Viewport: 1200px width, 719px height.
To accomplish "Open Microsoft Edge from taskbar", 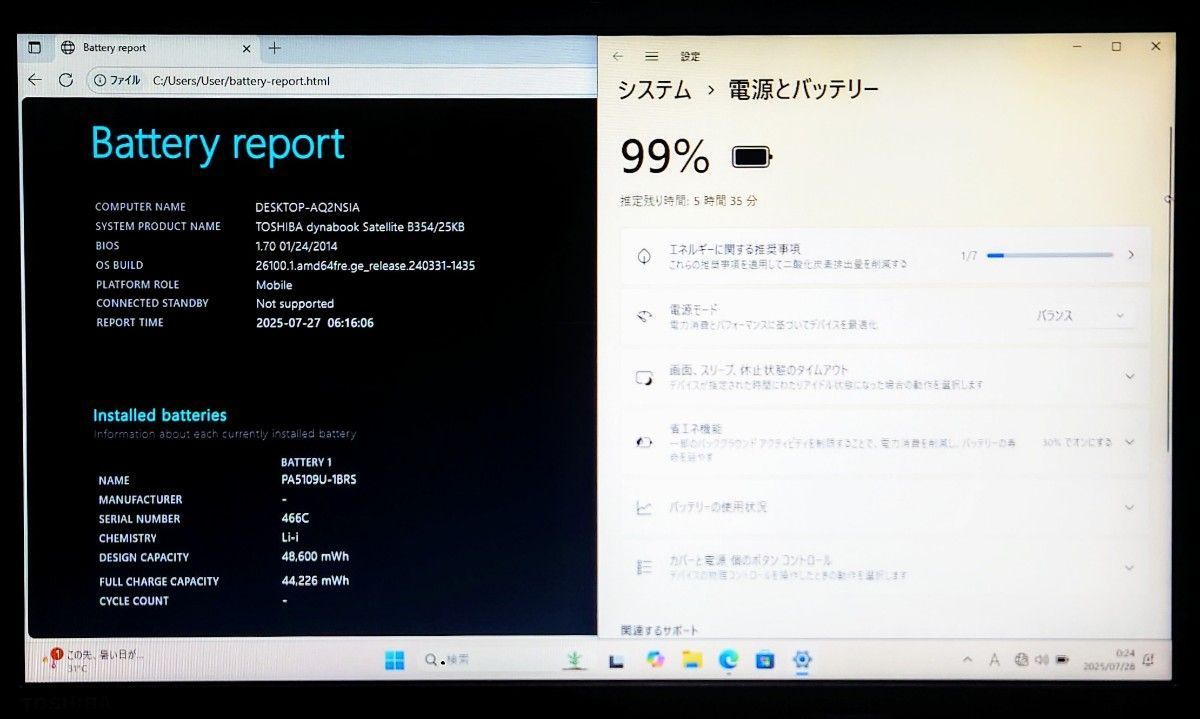I will click(729, 660).
